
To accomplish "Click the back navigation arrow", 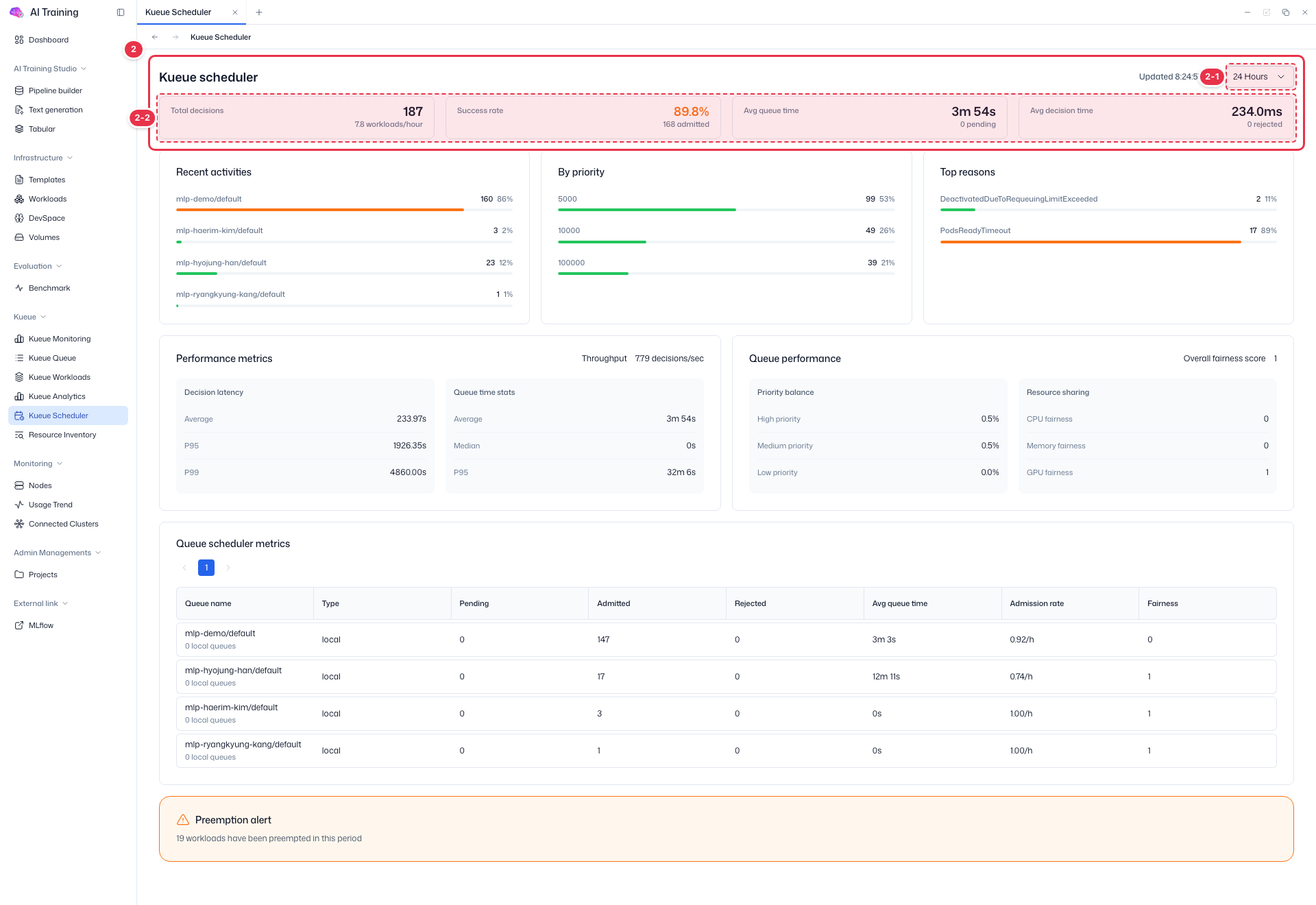I will [x=155, y=37].
